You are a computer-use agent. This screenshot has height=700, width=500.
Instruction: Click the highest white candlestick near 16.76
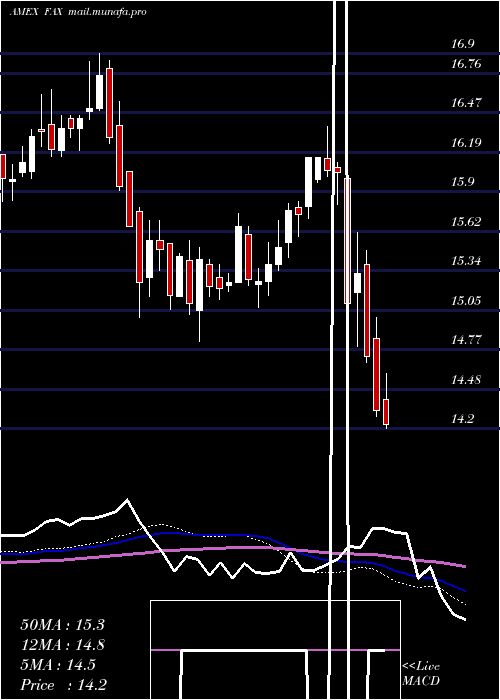(99, 92)
